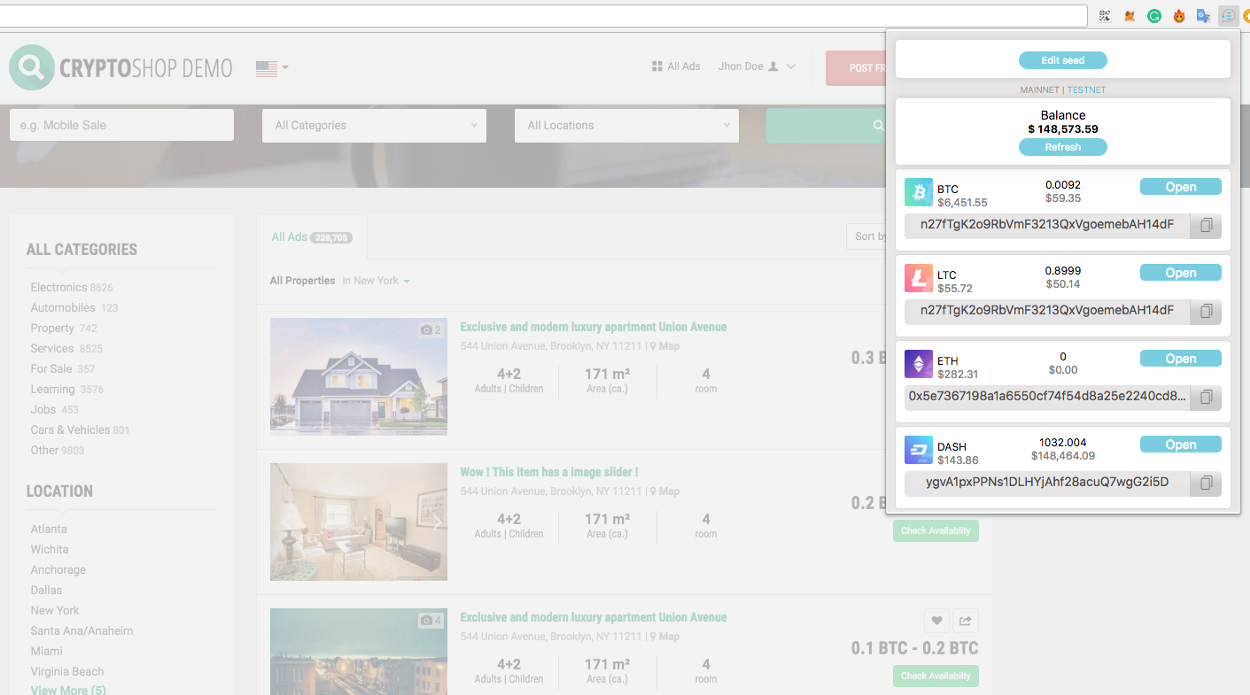Viewport: 1250px width, 695px height.
Task: Switch wallet network to TESTNET
Action: [x=1086, y=90]
